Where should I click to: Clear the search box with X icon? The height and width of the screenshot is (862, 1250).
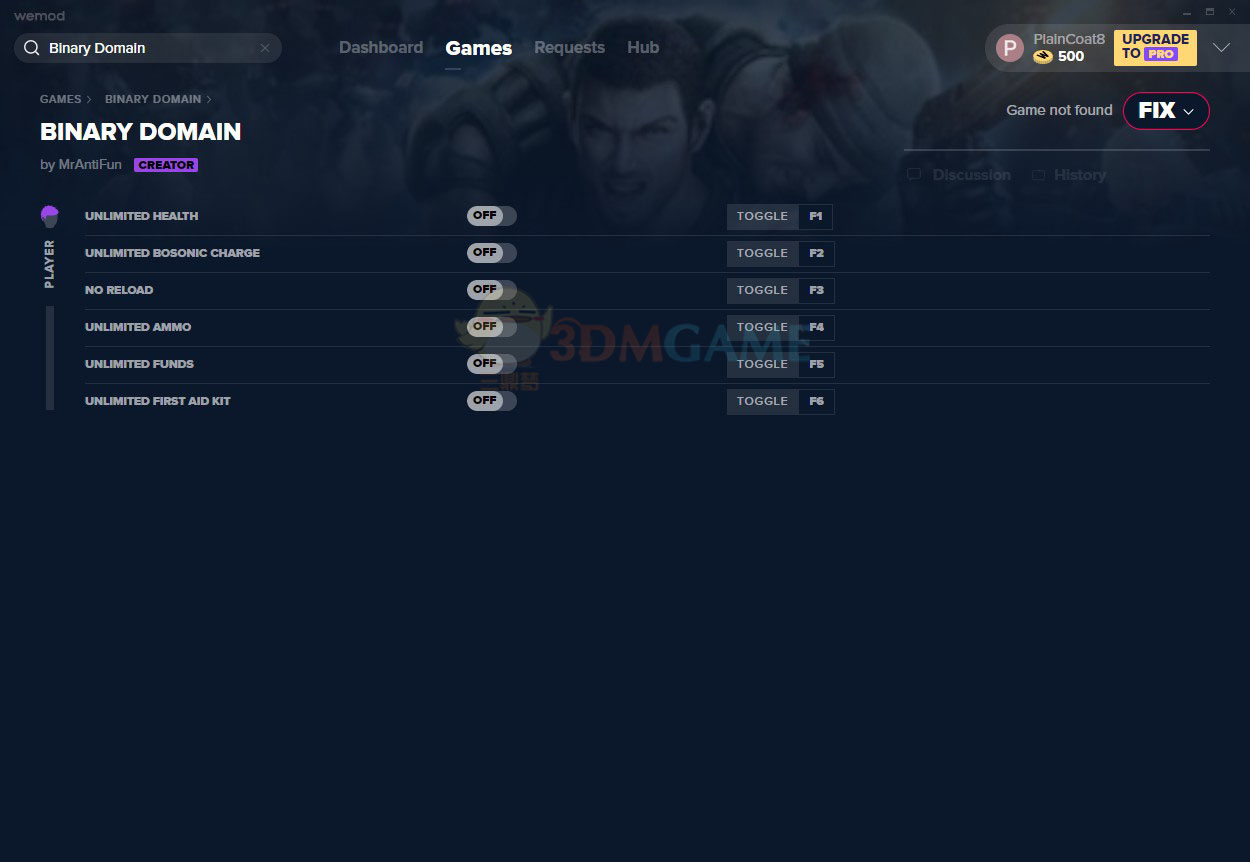click(265, 48)
